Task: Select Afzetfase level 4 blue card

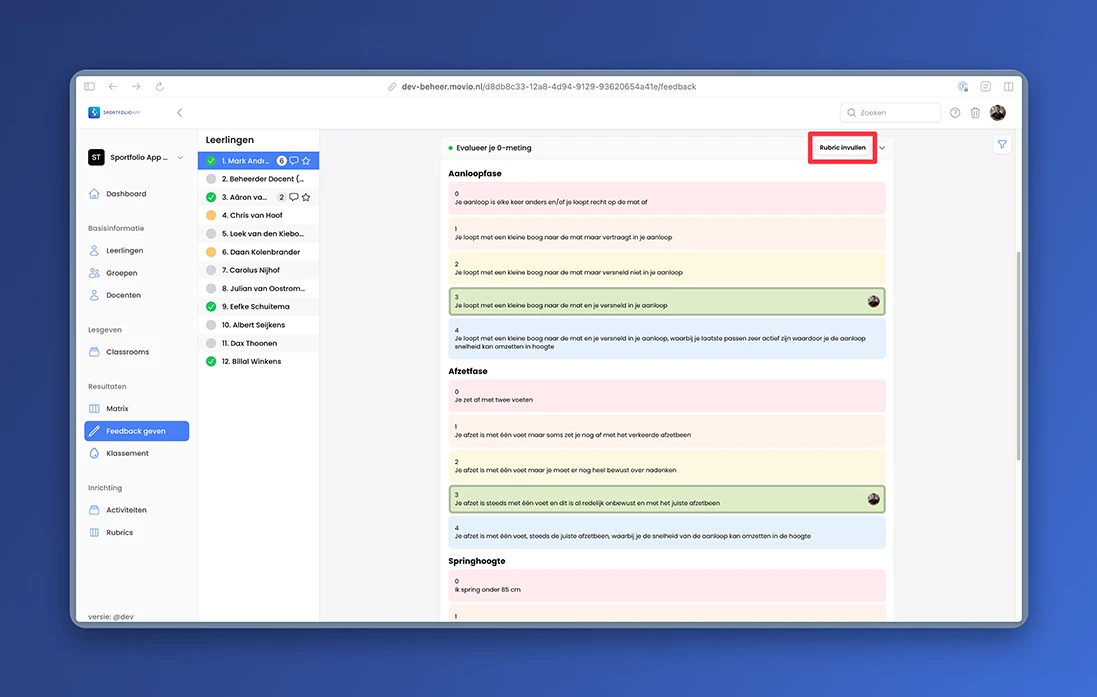Action: pos(667,532)
